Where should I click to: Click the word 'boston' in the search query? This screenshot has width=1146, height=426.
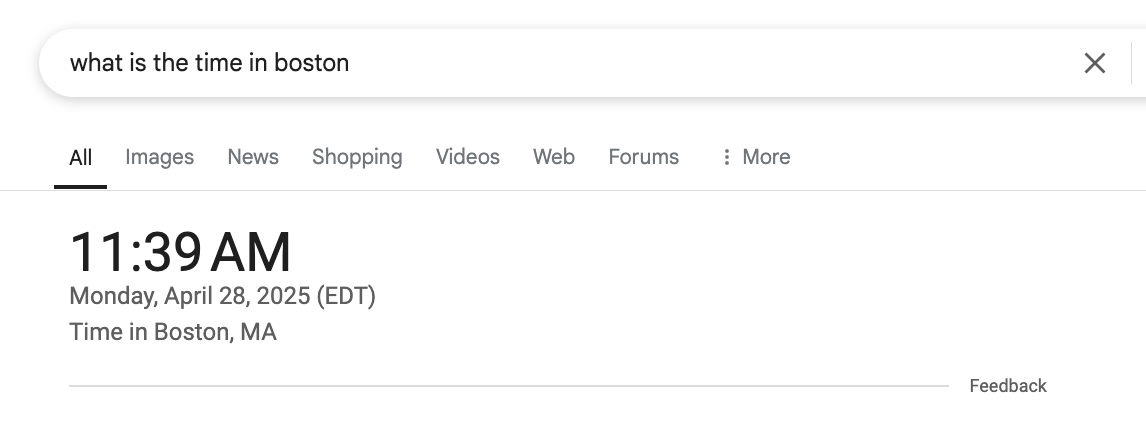312,63
